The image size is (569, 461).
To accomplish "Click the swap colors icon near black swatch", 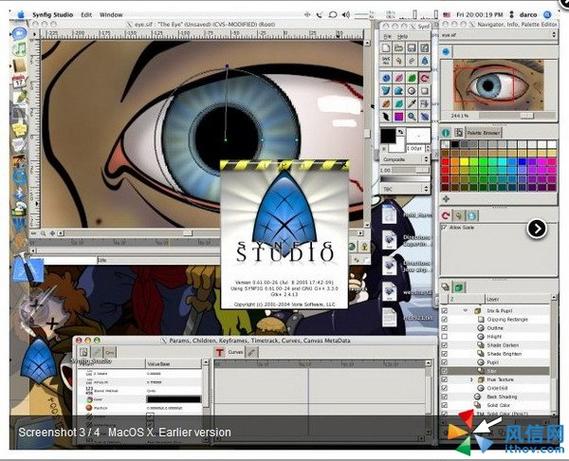I will [401, 132].
